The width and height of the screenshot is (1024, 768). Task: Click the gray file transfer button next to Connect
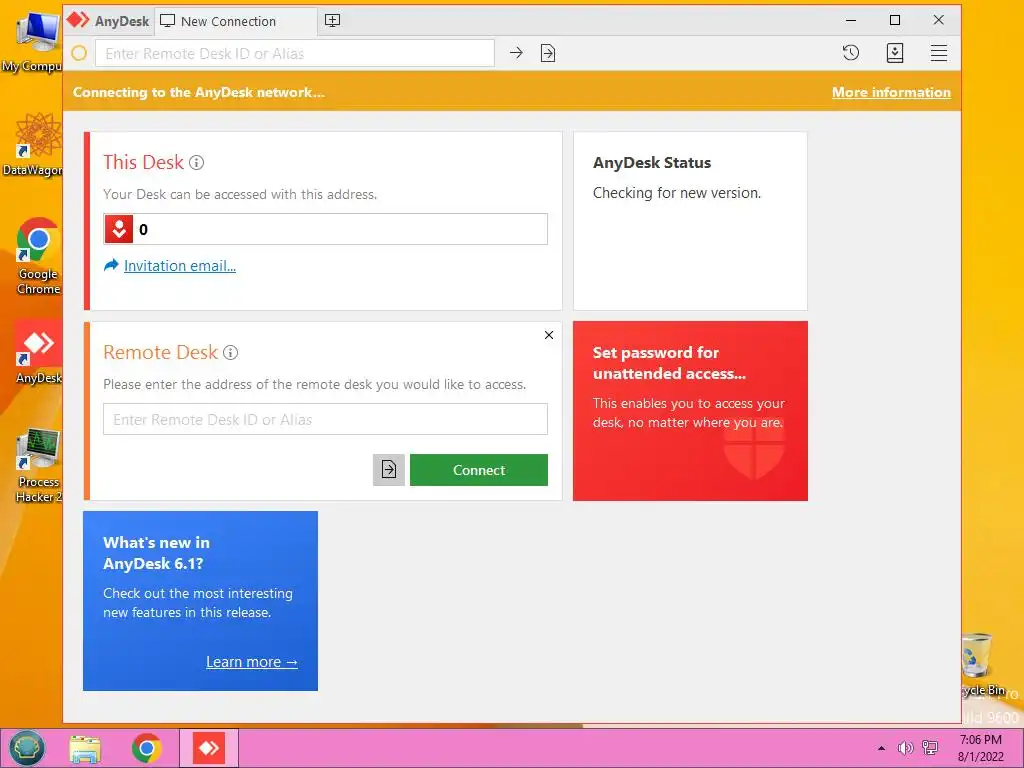click(x=389, y=470)
